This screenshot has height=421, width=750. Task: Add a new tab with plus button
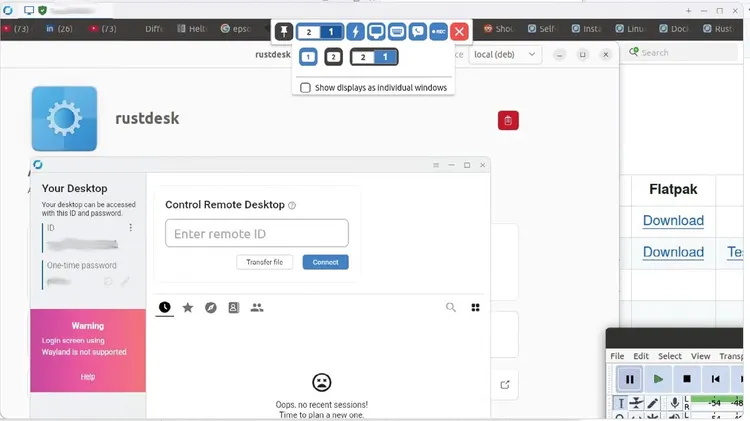pyautogui.click(x=688, y=11)
